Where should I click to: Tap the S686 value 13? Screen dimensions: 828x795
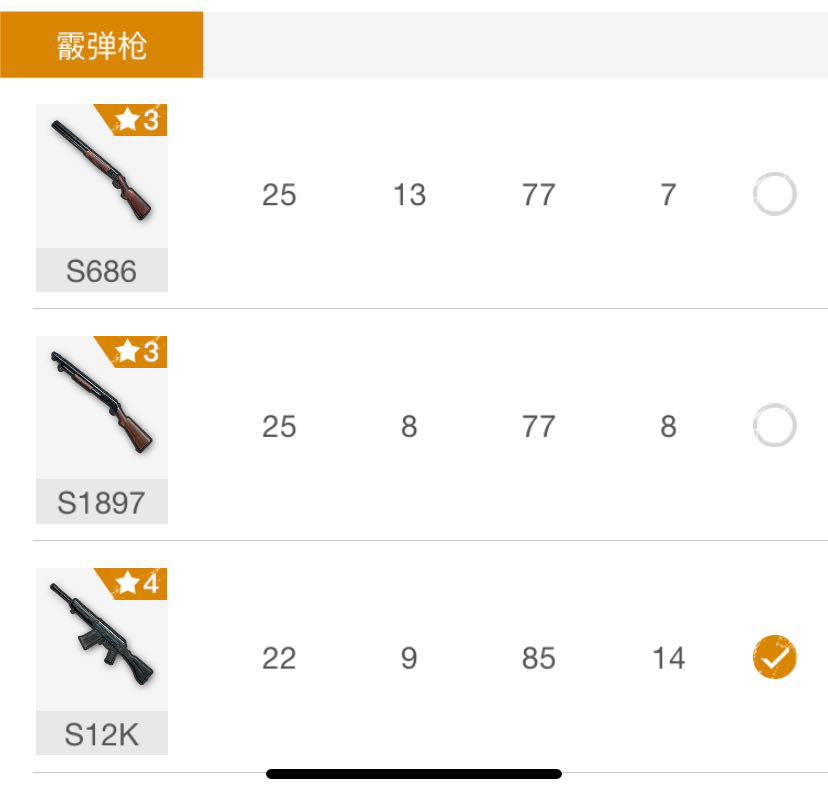click(x=409, y=194)
